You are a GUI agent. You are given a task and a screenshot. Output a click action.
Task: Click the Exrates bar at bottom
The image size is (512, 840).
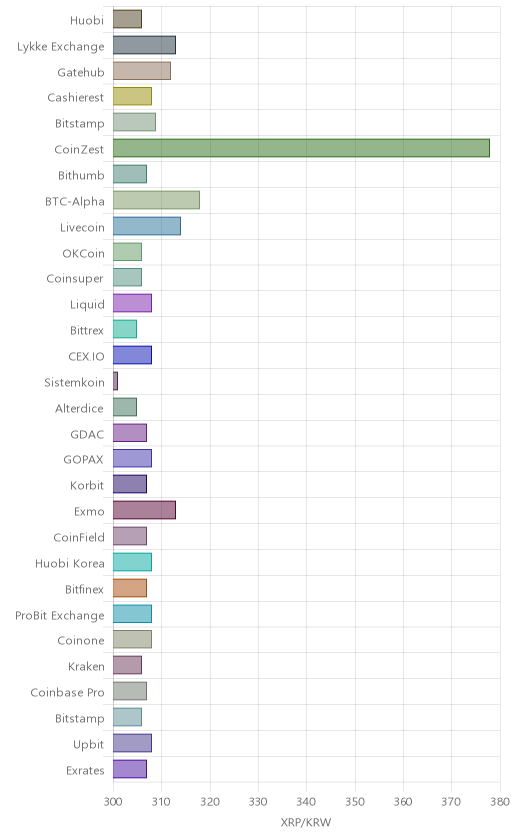click(130, 769)
